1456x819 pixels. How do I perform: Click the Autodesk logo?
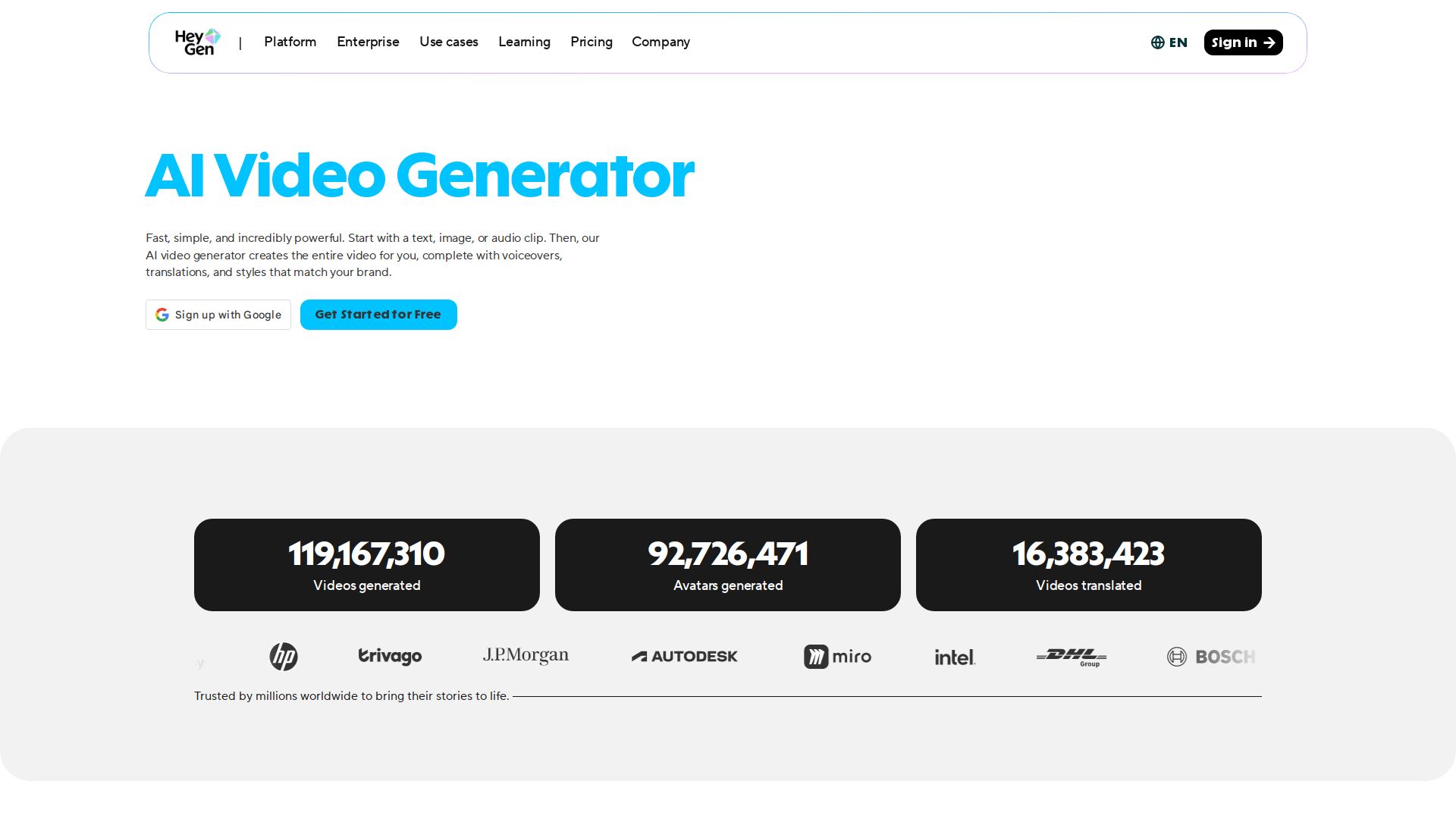[x=684, y=657]
